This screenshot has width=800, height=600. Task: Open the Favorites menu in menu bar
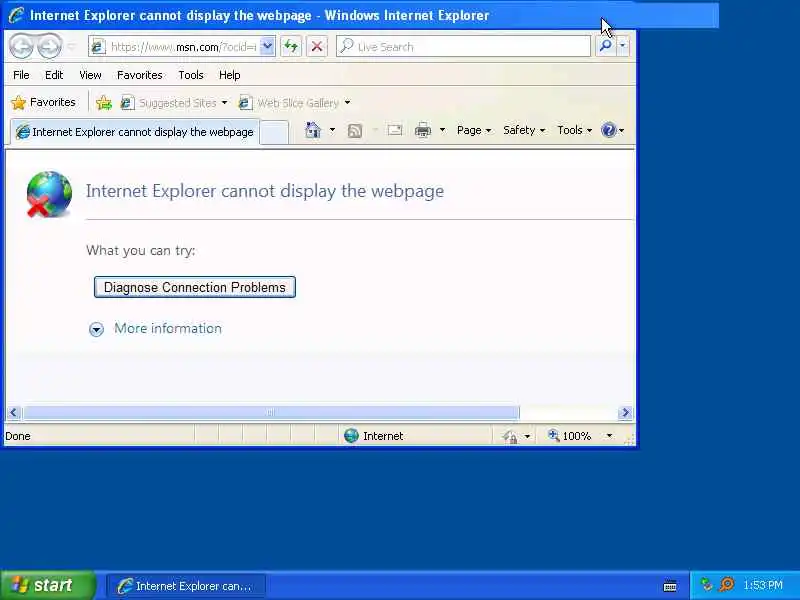click(x=140, y=75)
